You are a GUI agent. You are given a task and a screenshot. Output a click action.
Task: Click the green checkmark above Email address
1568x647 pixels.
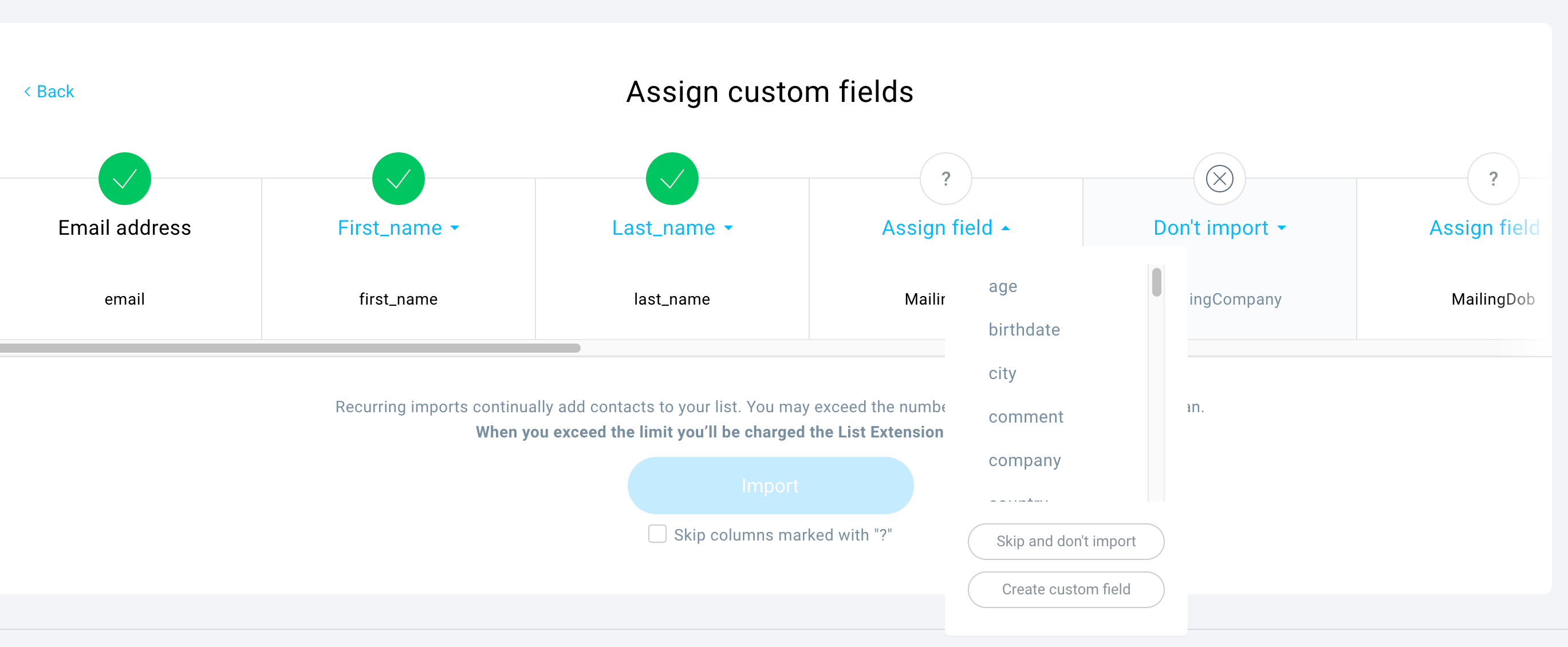tap(125, 178)
